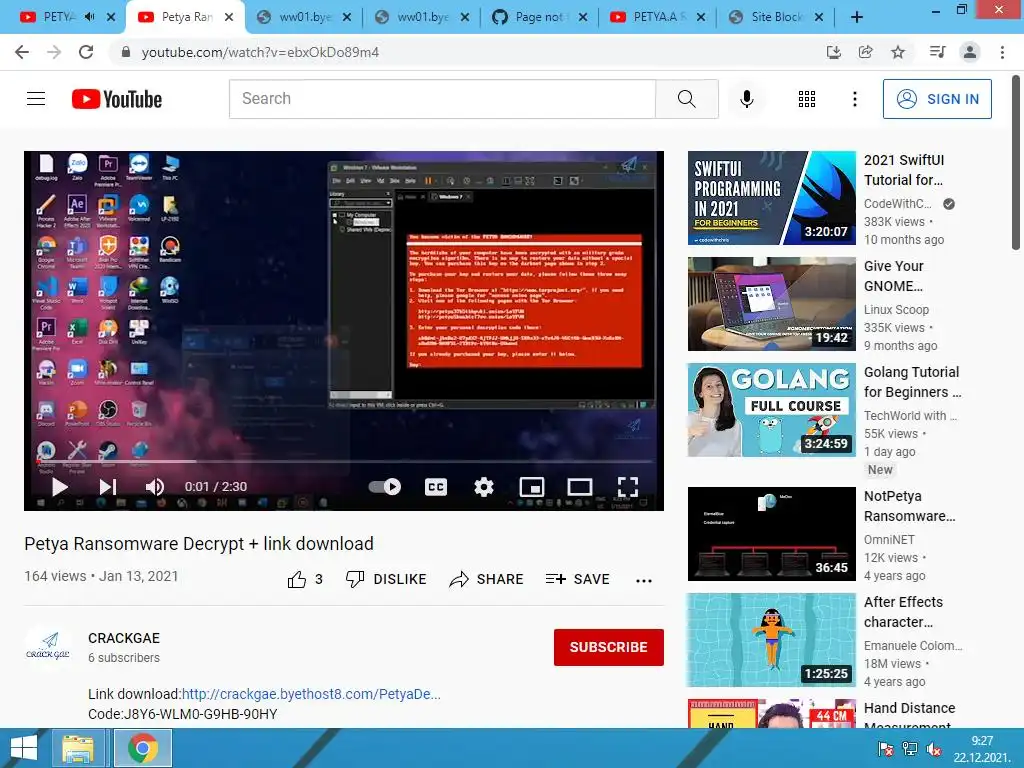This screenshot has height=768, width=1024.
Task: Reload the current page
Action: click(86, 52)
